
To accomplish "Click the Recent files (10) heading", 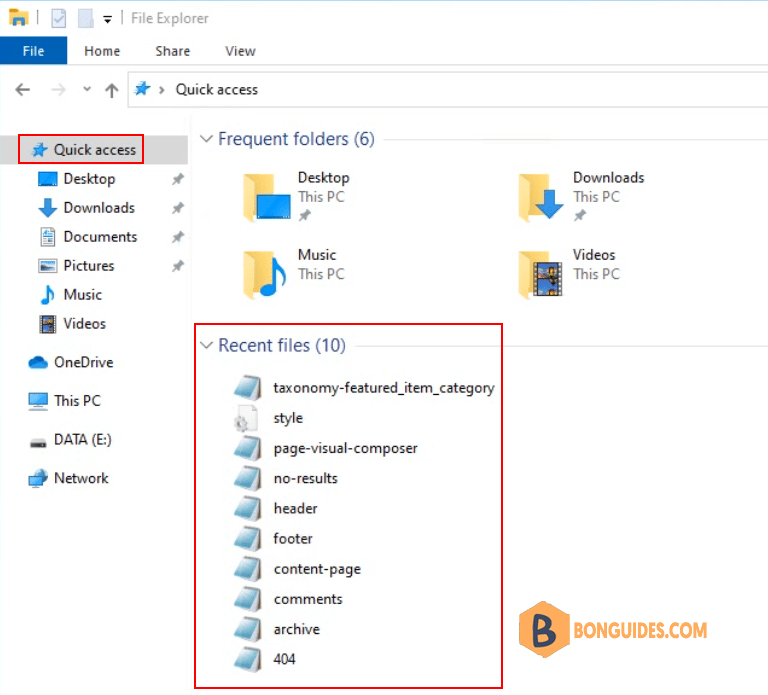I will pyautogui.click(x=282, y=345).
